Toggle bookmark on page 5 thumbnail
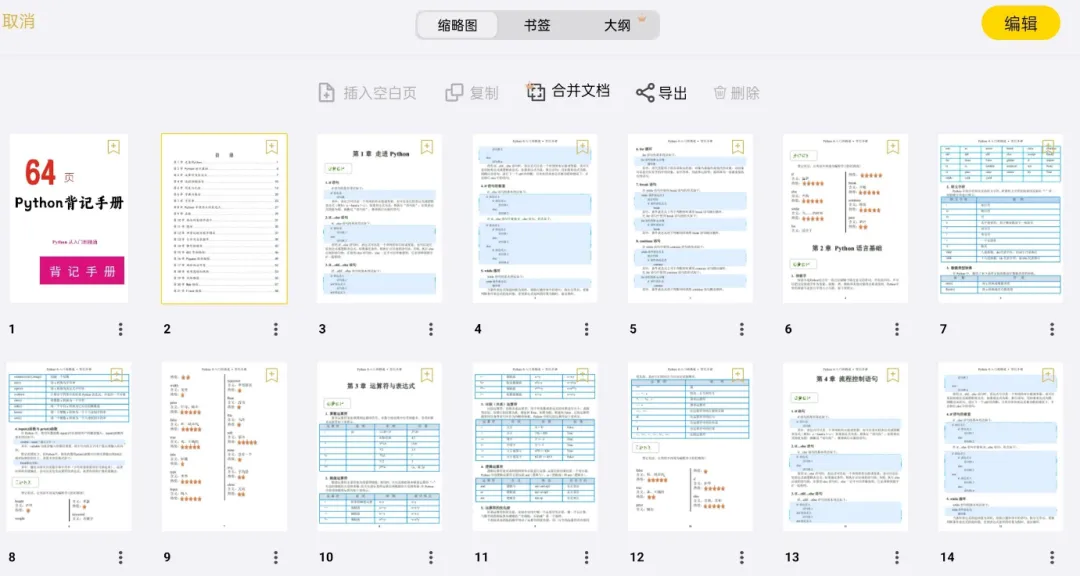 (738, 147)
